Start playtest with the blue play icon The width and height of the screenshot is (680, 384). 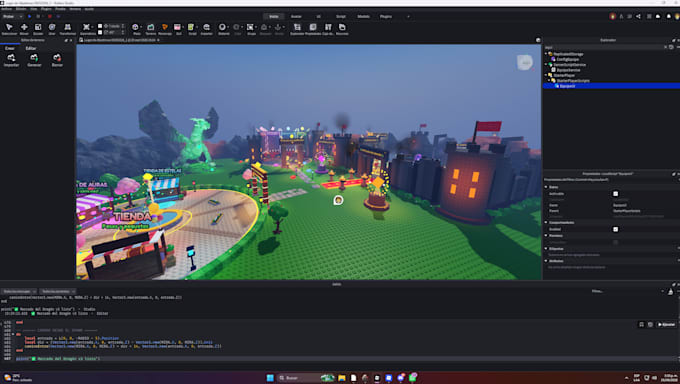coord(29,16)
